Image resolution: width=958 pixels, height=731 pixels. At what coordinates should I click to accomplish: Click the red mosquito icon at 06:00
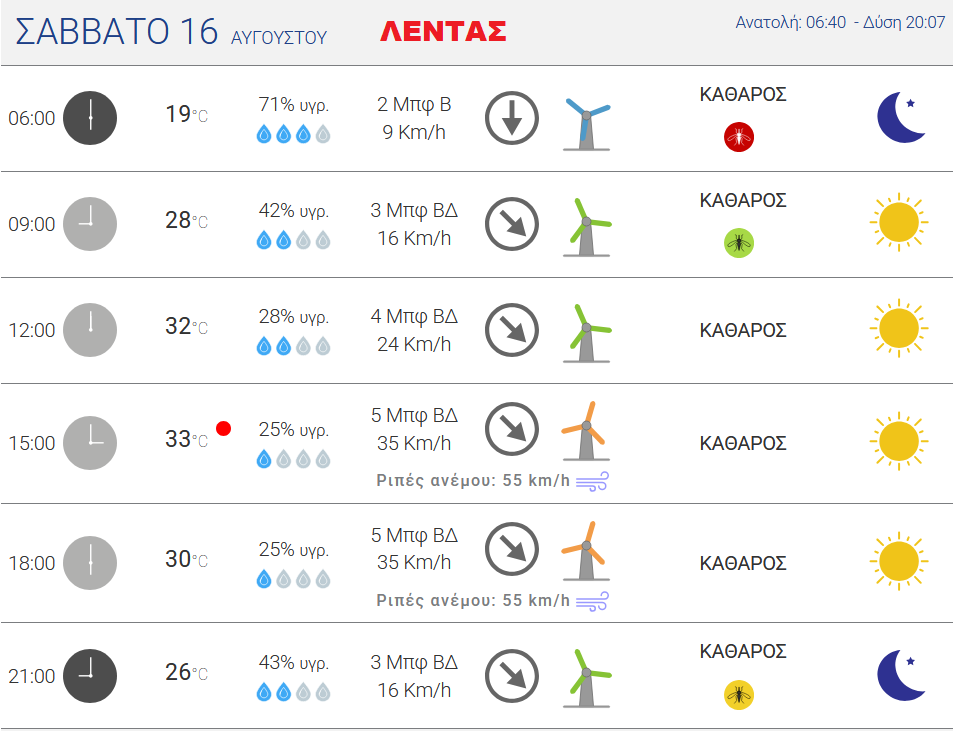tap(739, 136)
